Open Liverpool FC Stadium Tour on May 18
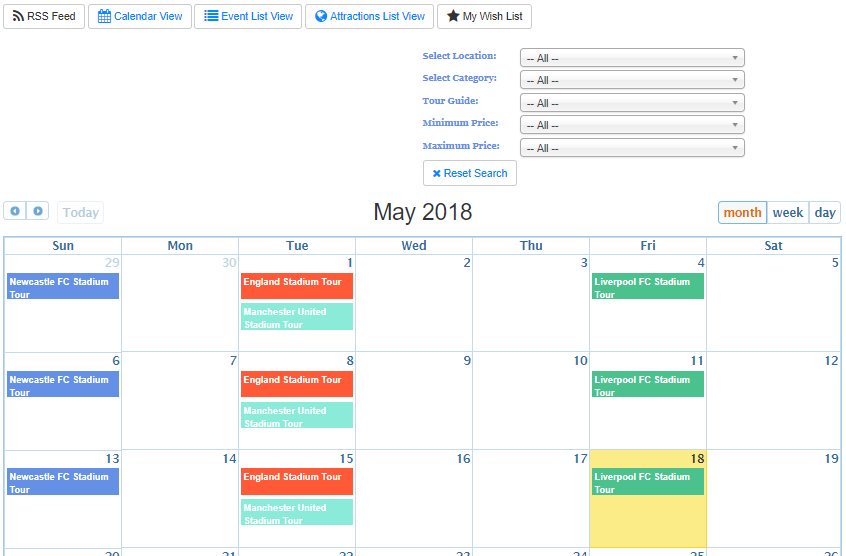 click(648, 482)
